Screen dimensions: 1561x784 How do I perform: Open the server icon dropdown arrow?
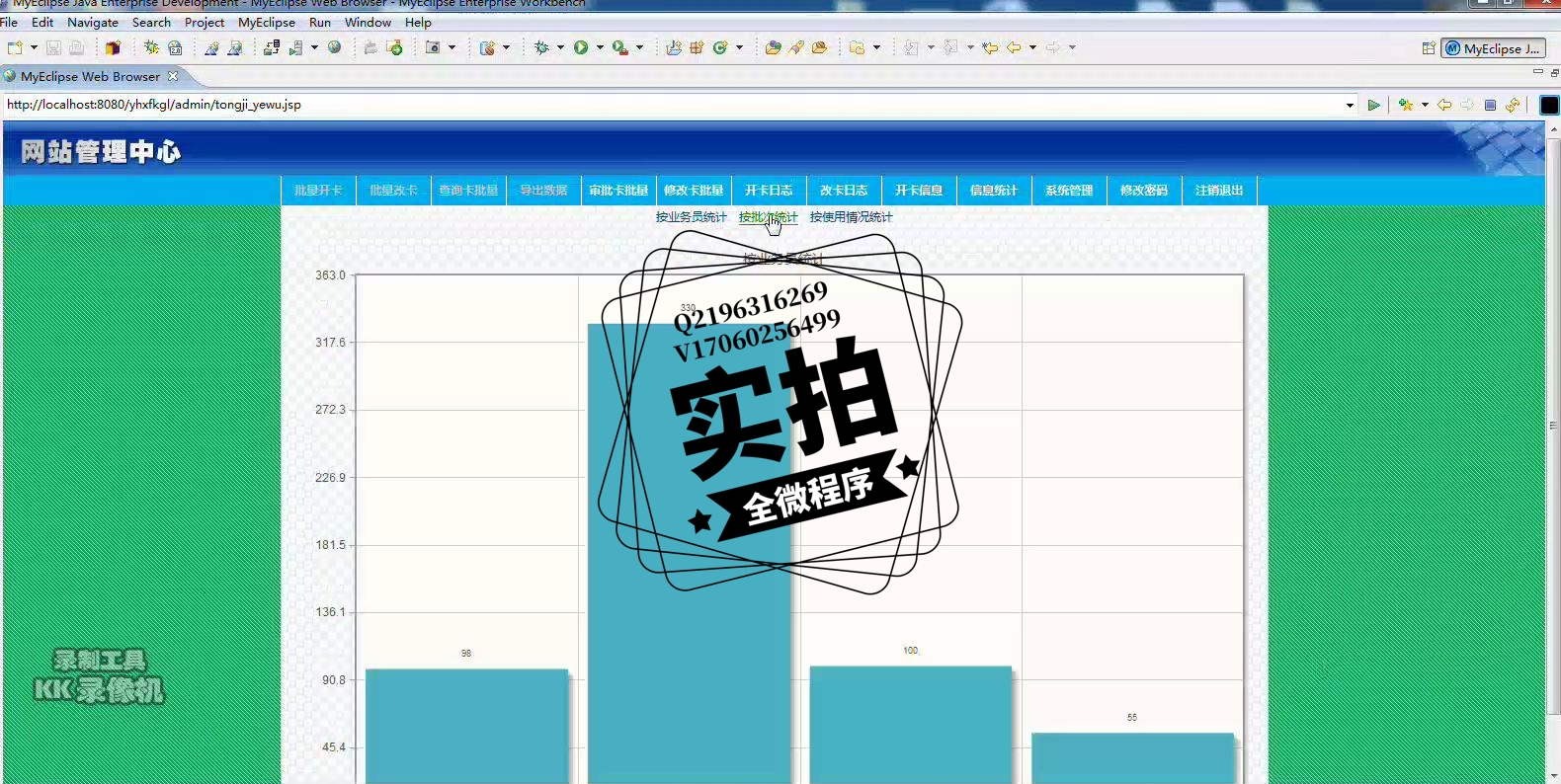tap(314, 47)
